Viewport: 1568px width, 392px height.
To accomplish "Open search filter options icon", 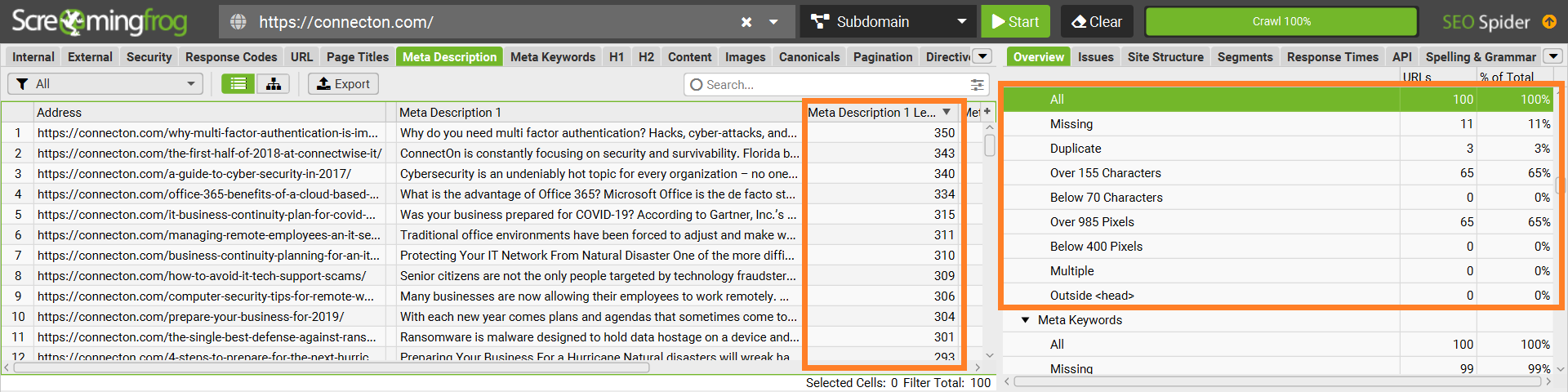I will 977,84.
